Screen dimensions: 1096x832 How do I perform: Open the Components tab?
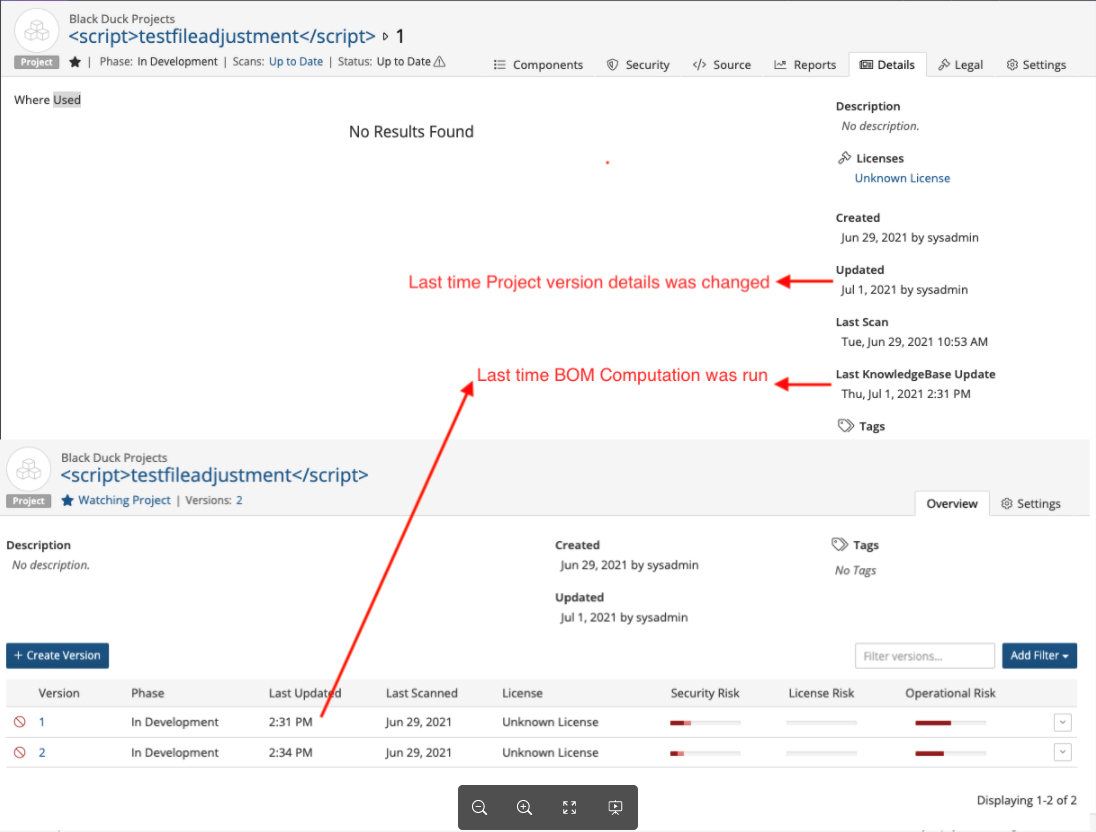coord(538,65)
